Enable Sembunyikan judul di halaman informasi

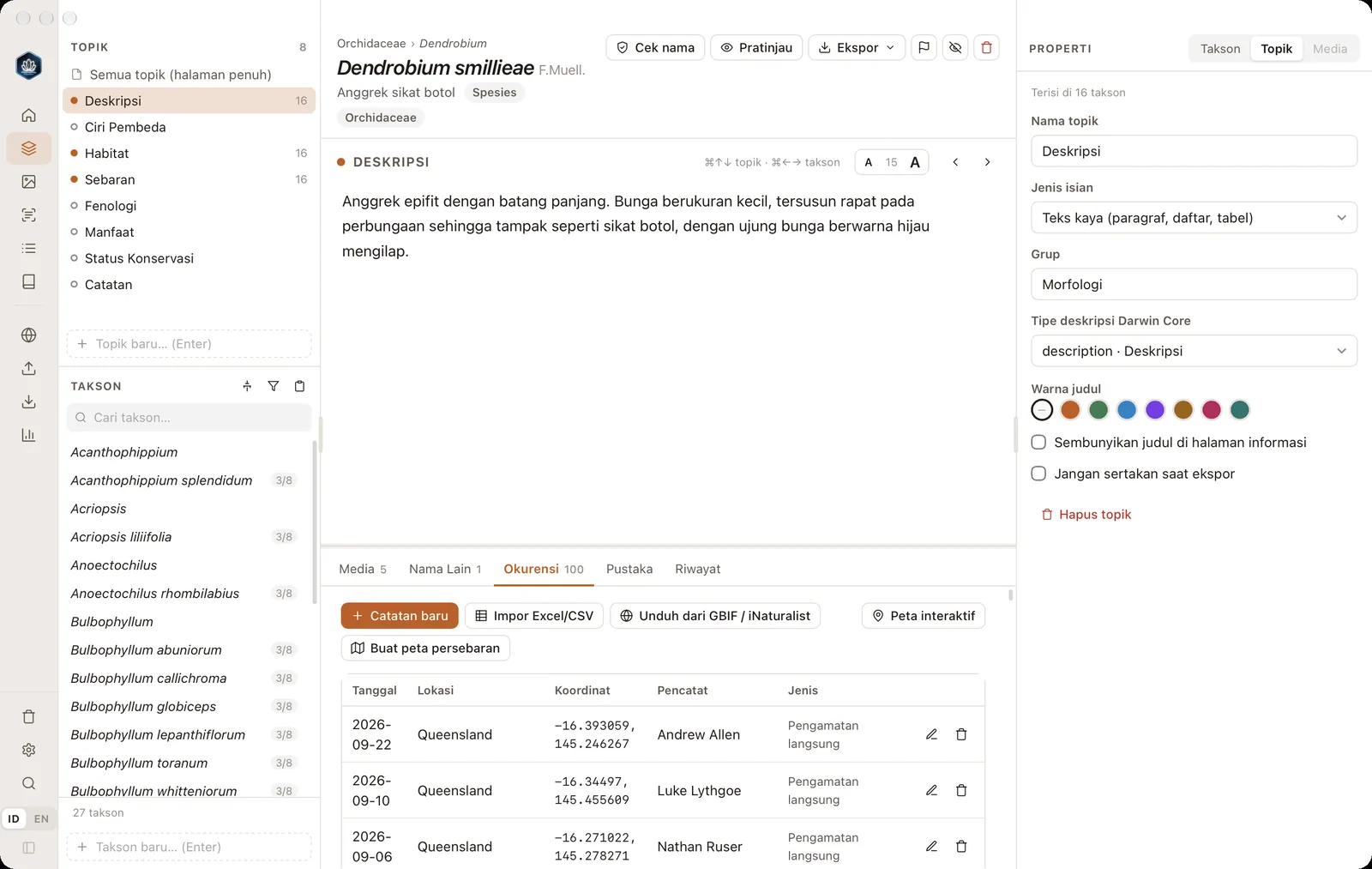pyautogui.click(x=1038, y=443)
